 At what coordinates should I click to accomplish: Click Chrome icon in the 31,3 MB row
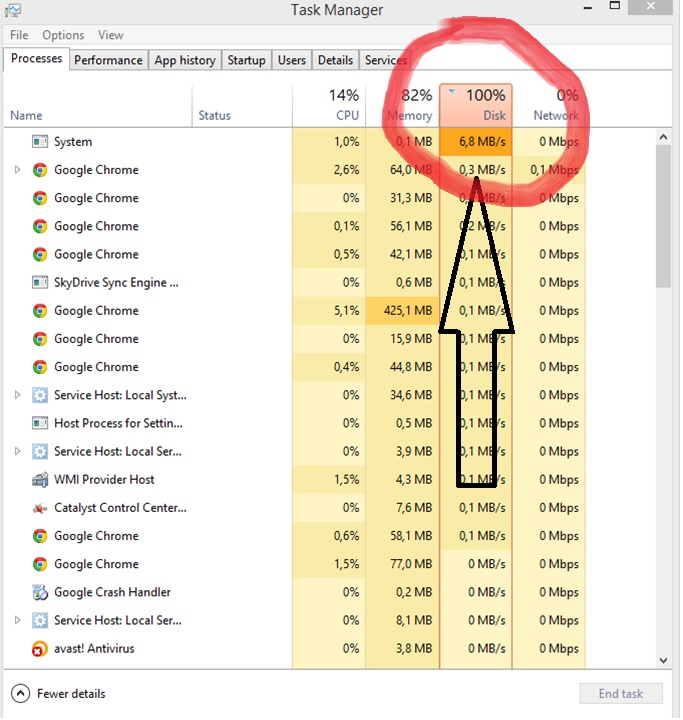pos(40,198)
